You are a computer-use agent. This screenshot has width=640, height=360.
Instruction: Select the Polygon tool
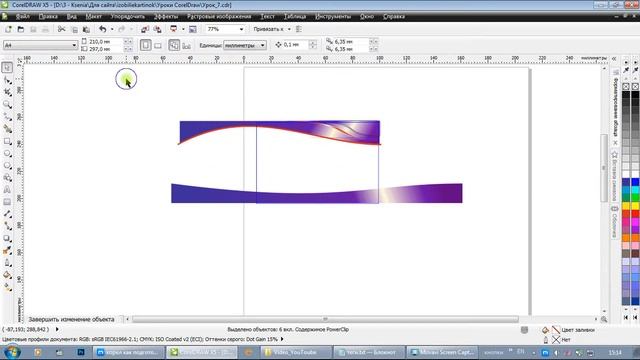(7, 166)
